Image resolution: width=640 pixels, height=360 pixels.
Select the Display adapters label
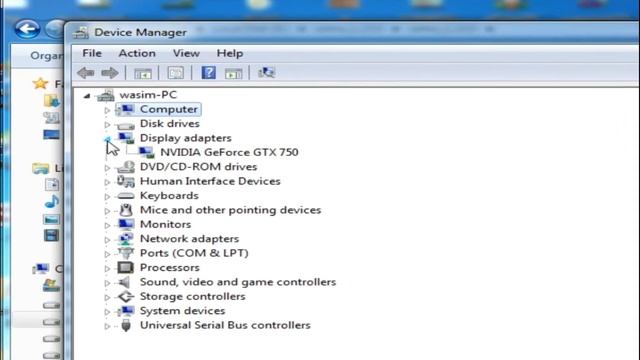[185, 138]
